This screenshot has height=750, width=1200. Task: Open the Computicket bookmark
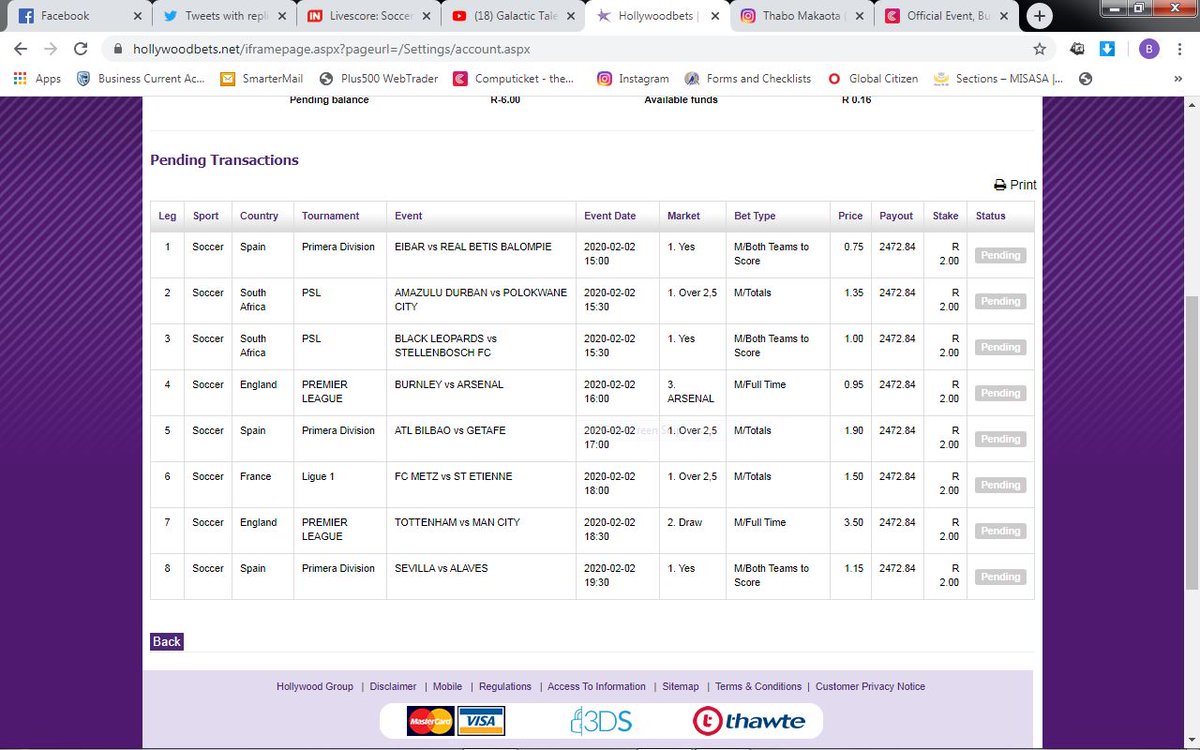click(513, 78)
